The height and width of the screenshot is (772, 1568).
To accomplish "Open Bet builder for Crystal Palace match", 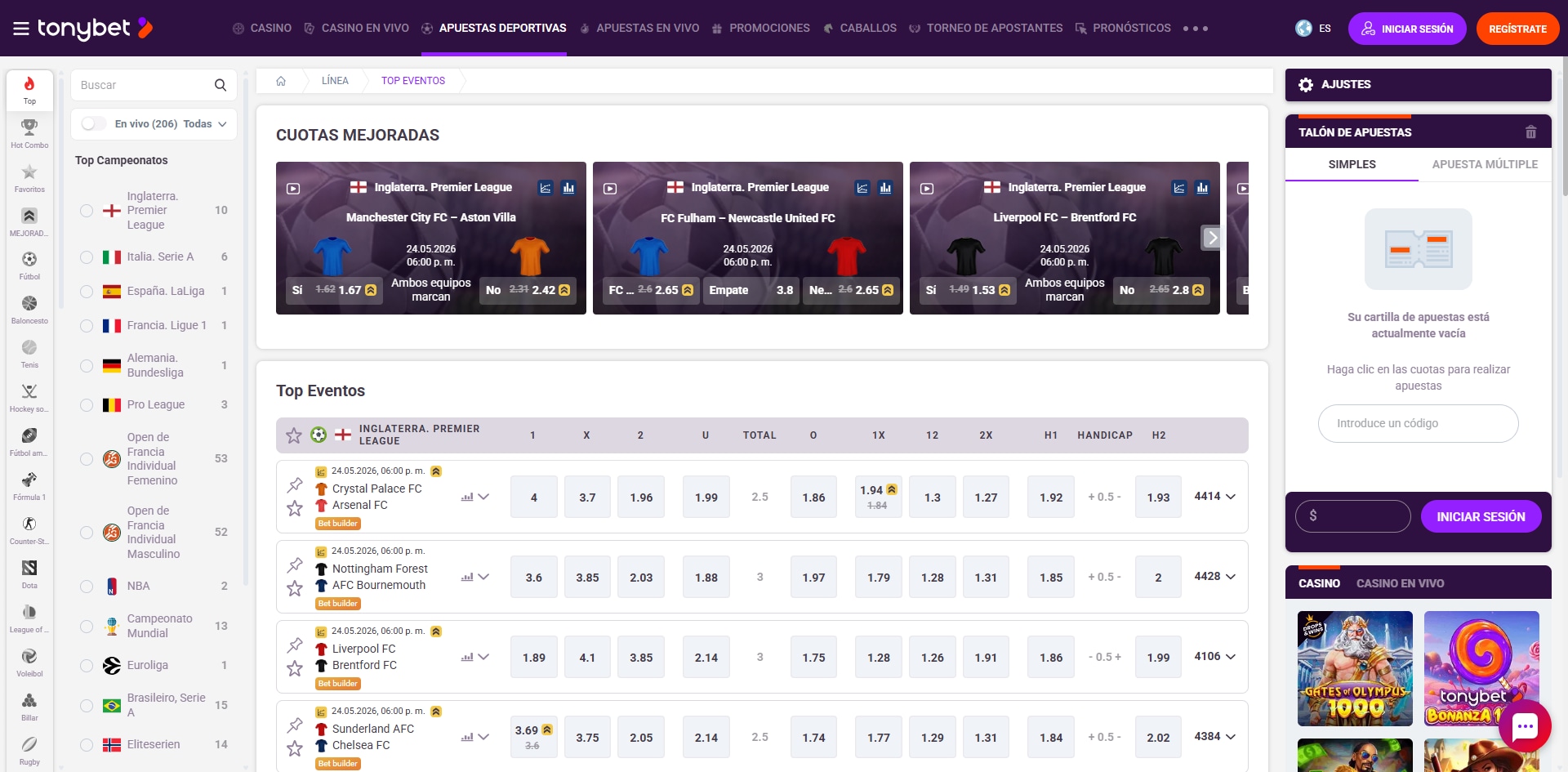I will [x=338, y=524].
